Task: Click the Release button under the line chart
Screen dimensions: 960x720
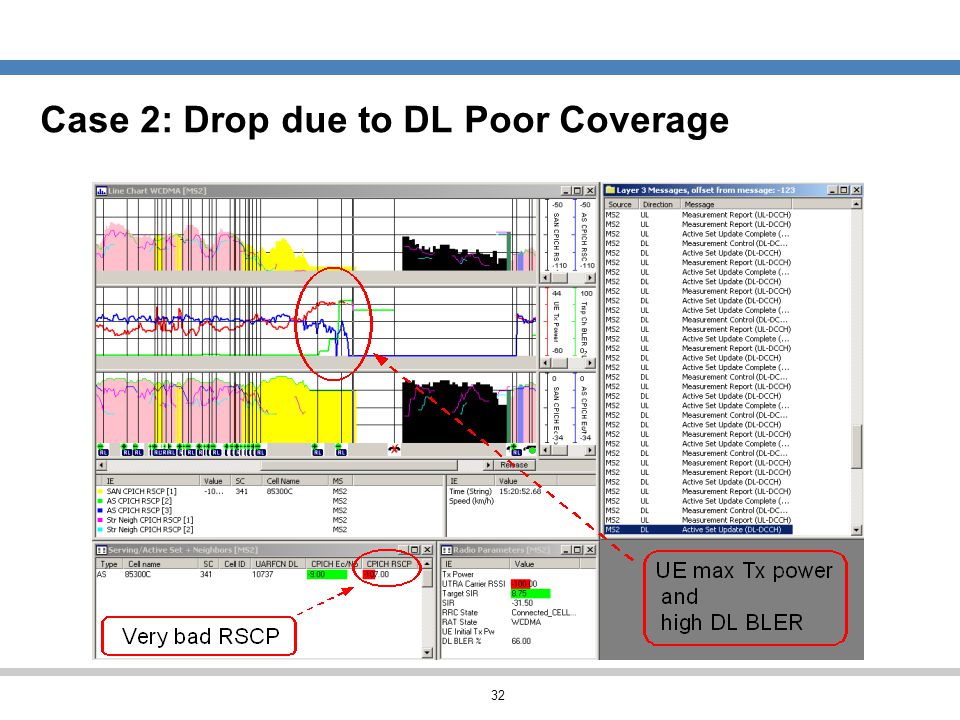Action: 514,465
